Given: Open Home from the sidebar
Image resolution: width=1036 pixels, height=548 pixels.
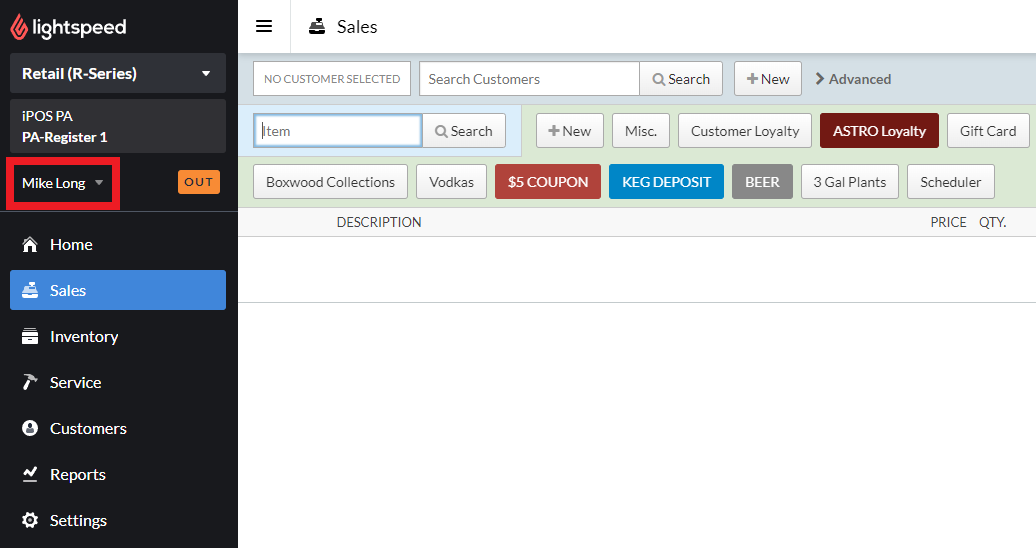Looking at the screenshot, I should pos(71,245).
